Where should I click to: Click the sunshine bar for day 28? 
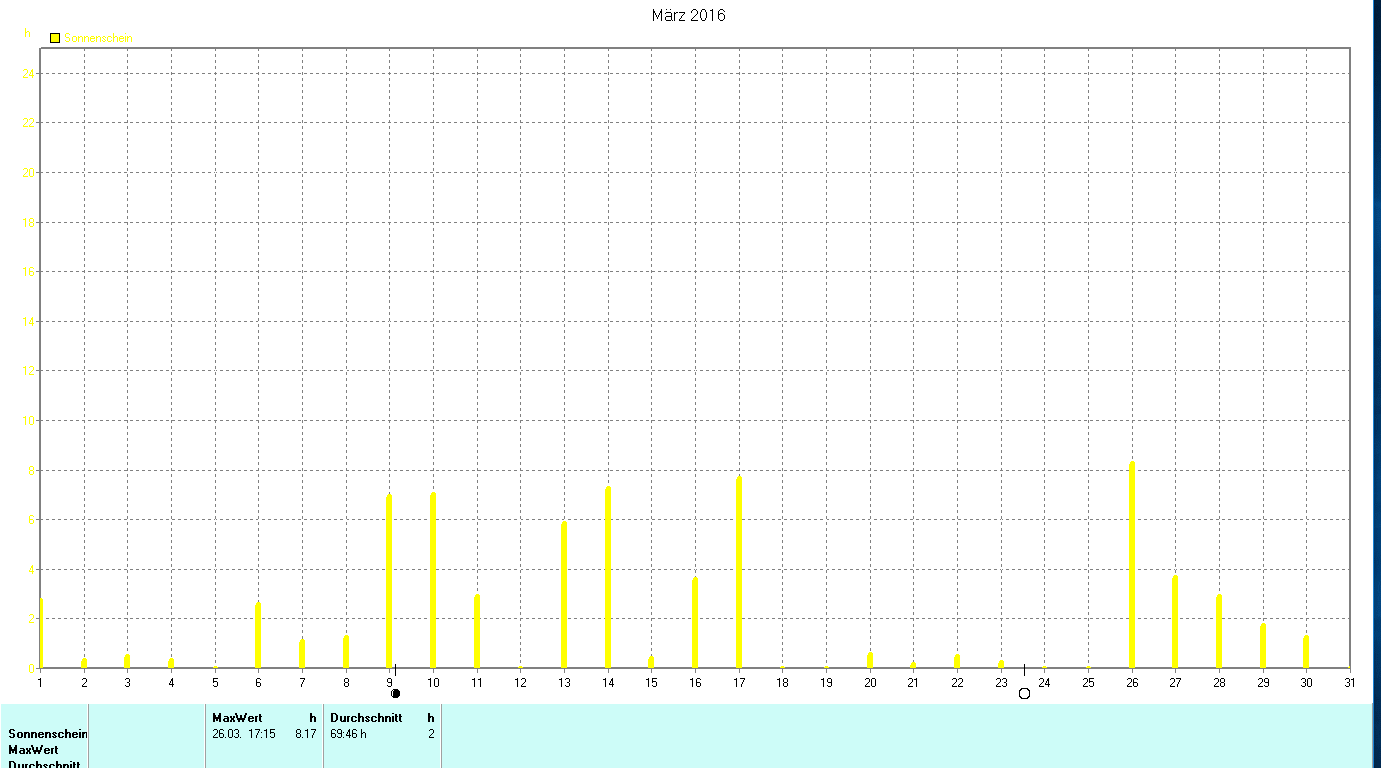(x=1219, y=631)
